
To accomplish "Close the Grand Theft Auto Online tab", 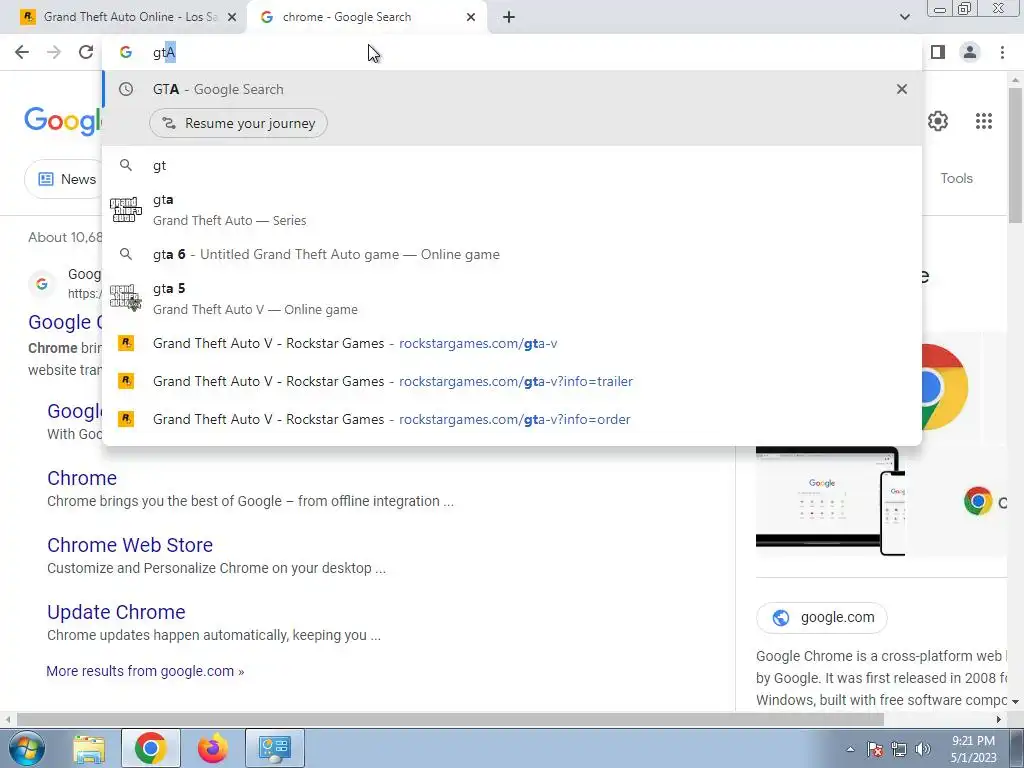I will pos(232,17).
